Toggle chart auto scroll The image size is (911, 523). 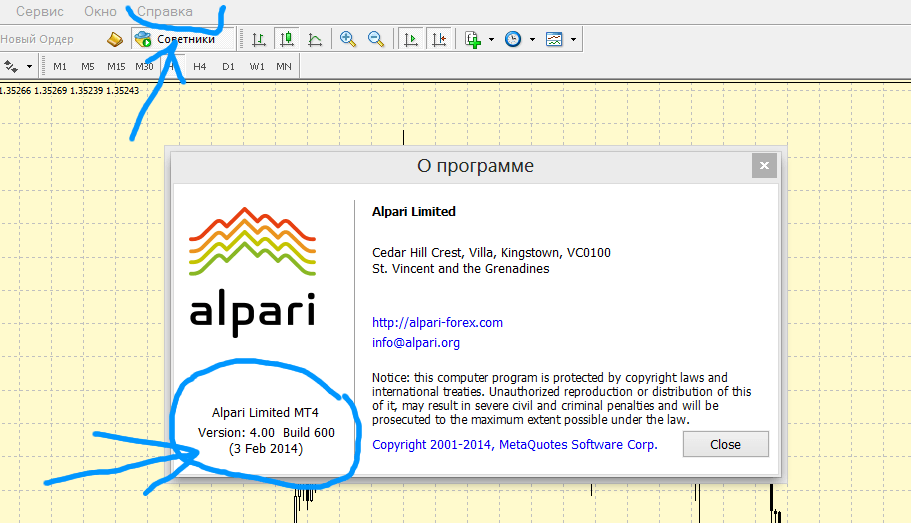pyautogui.click(x=410, y=40)
